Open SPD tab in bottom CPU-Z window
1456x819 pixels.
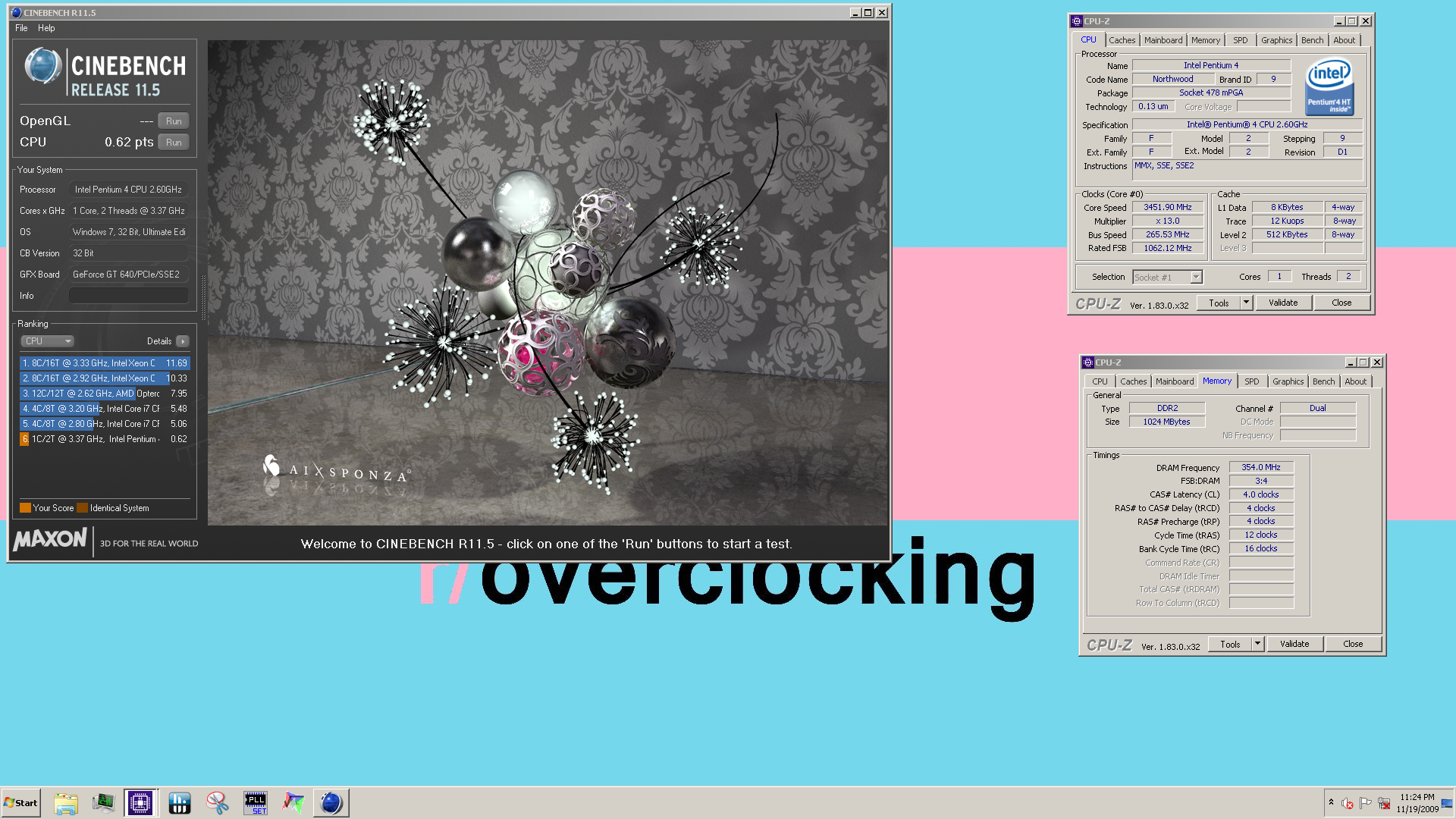point(1252,381)
